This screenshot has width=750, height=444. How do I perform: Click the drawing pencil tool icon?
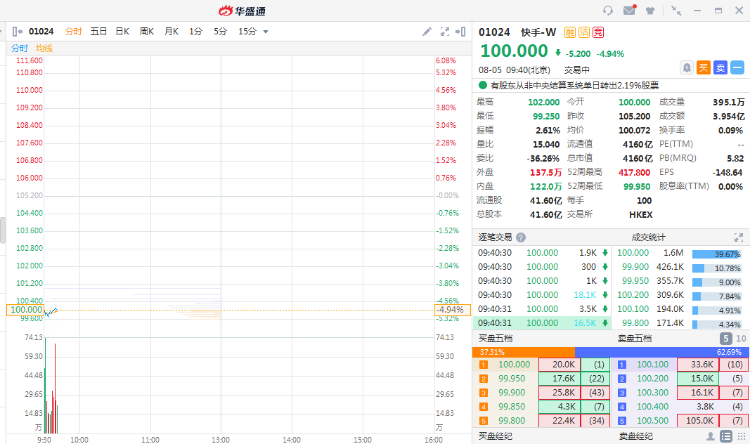427,32
